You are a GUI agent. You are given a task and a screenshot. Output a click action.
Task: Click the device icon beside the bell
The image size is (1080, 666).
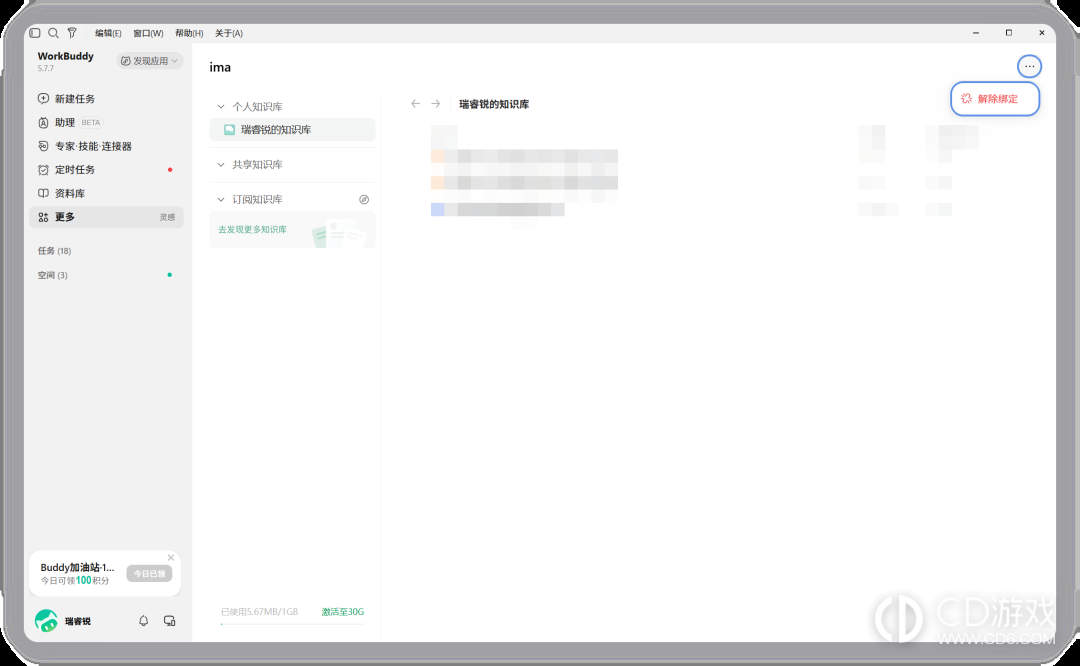click(x=169, y=621)
